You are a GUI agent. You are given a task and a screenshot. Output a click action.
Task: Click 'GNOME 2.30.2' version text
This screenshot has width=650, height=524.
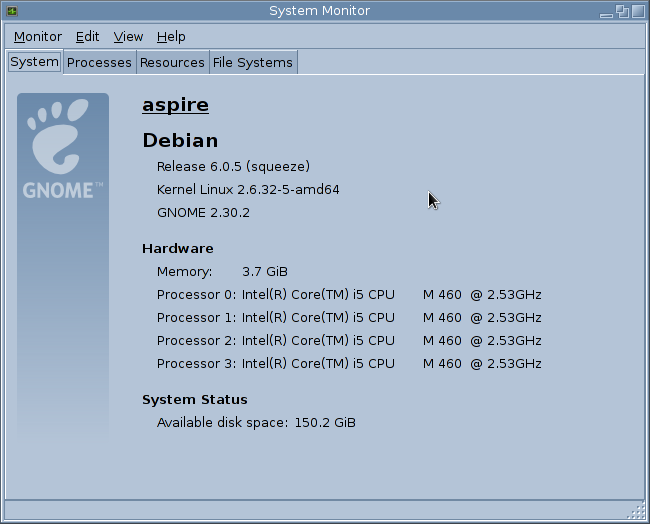(204, 213)
